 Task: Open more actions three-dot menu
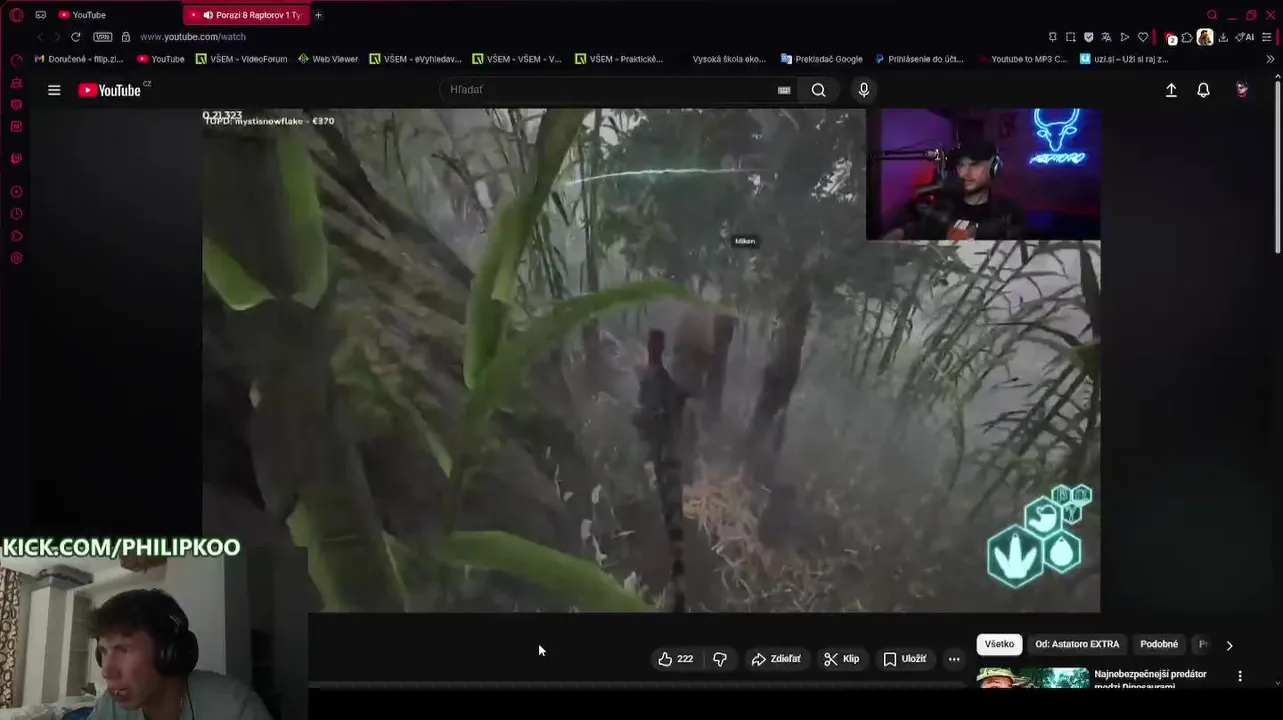[x=954, y=659]
